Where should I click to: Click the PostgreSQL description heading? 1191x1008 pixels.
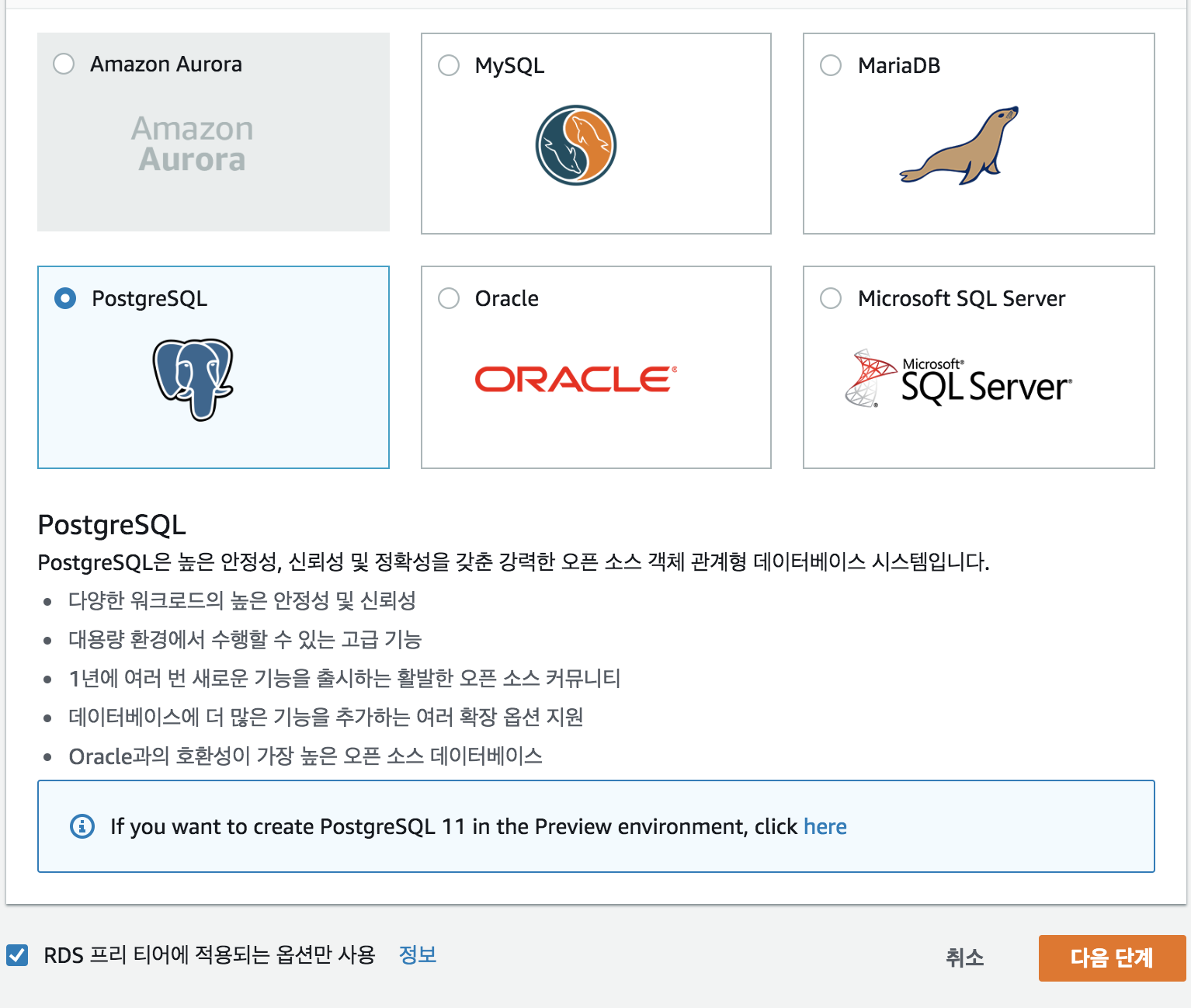112,525
